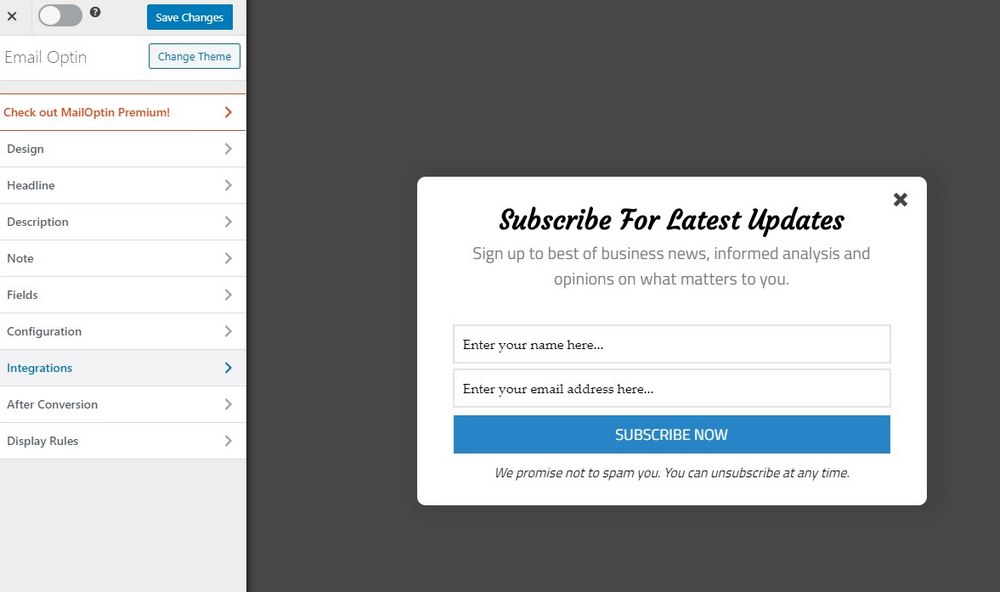Expand the Design section chevron
Screen dimensions: 1000x592
pos(228,149)
